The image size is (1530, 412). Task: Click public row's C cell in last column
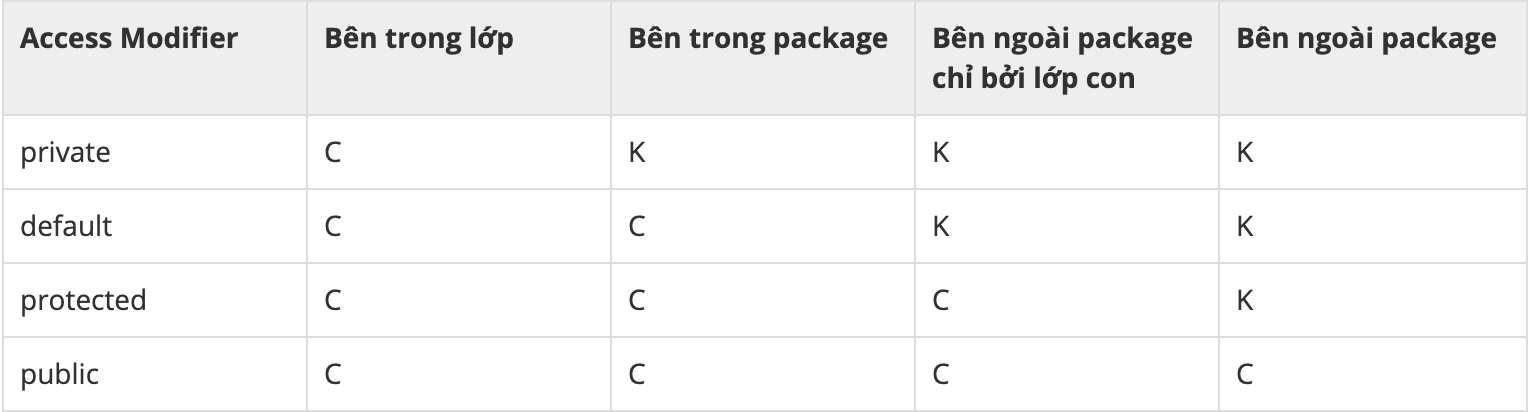point(1244,375)
